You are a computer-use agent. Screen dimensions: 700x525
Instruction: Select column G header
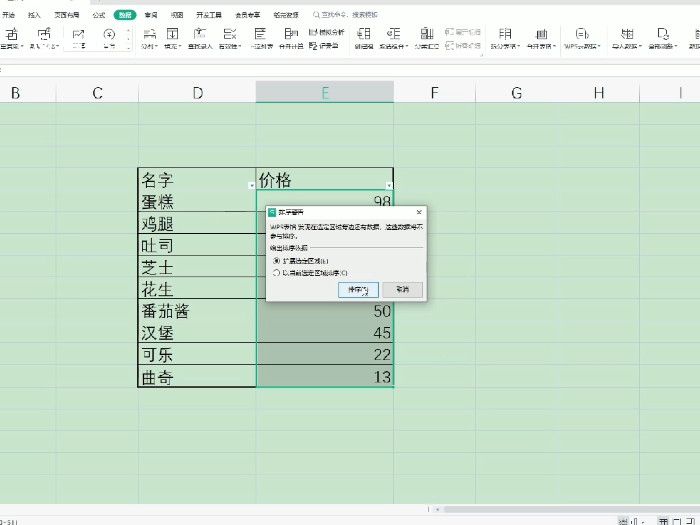coord(517,92)
